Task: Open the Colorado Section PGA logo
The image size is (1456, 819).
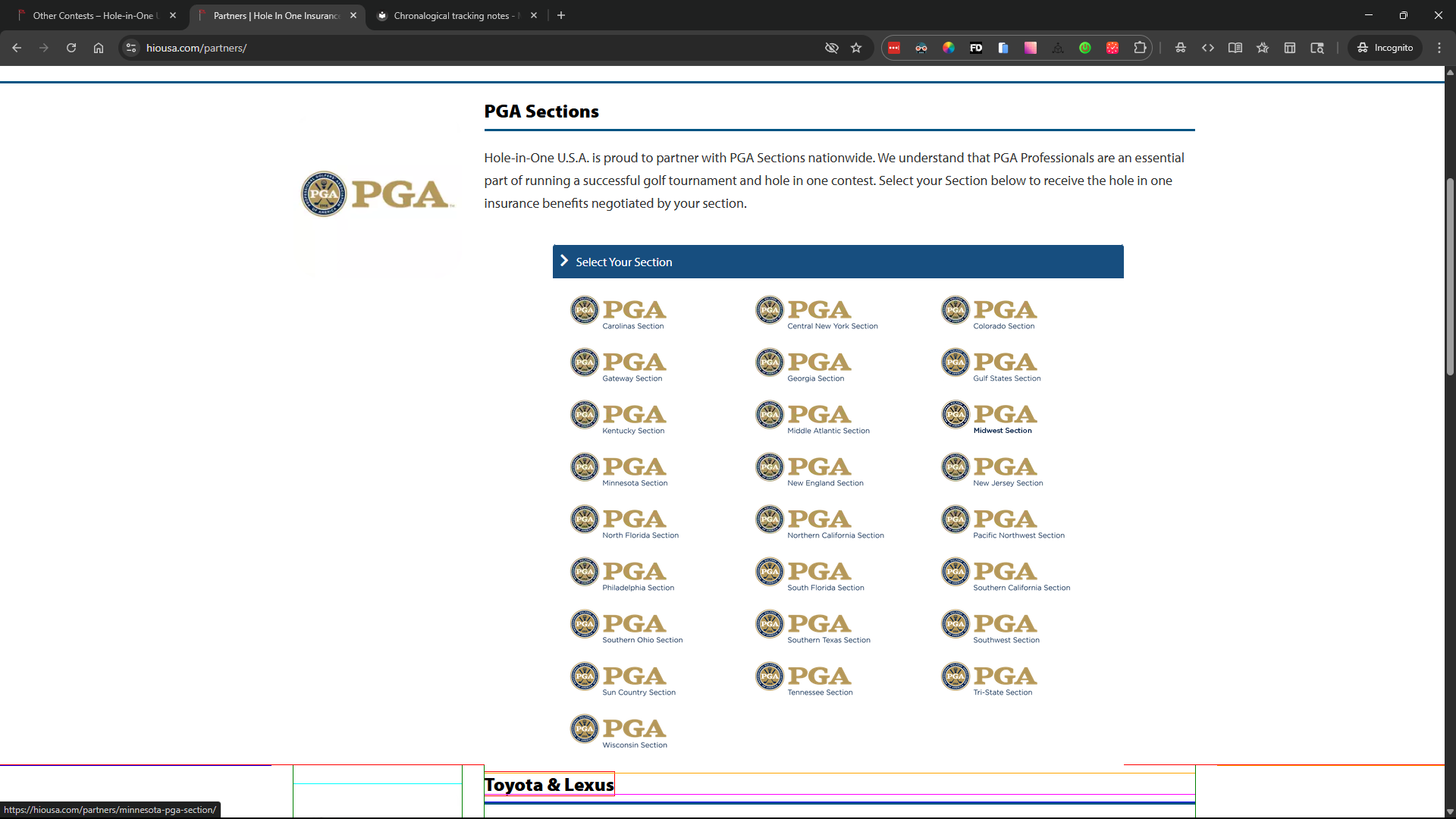Action: pos(989,312)
